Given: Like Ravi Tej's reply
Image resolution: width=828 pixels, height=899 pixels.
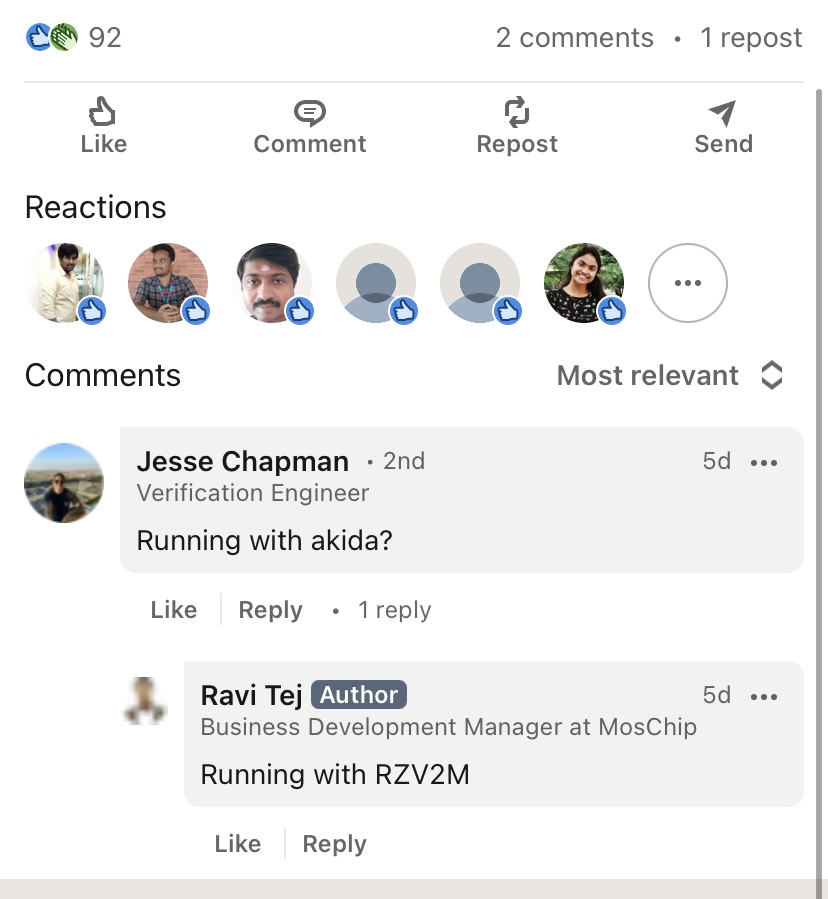Looking at the screenshot, I should (x=238, y=844).
